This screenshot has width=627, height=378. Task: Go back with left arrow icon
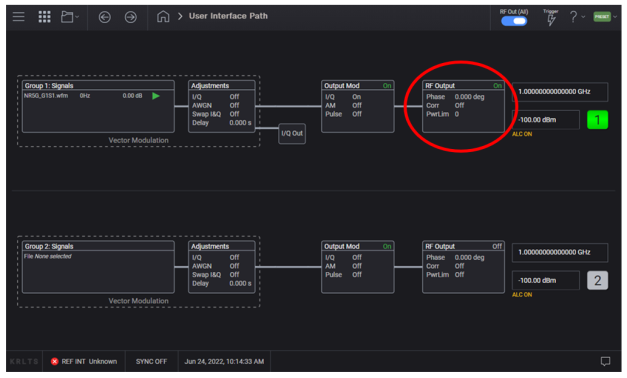tap(105, 17)
